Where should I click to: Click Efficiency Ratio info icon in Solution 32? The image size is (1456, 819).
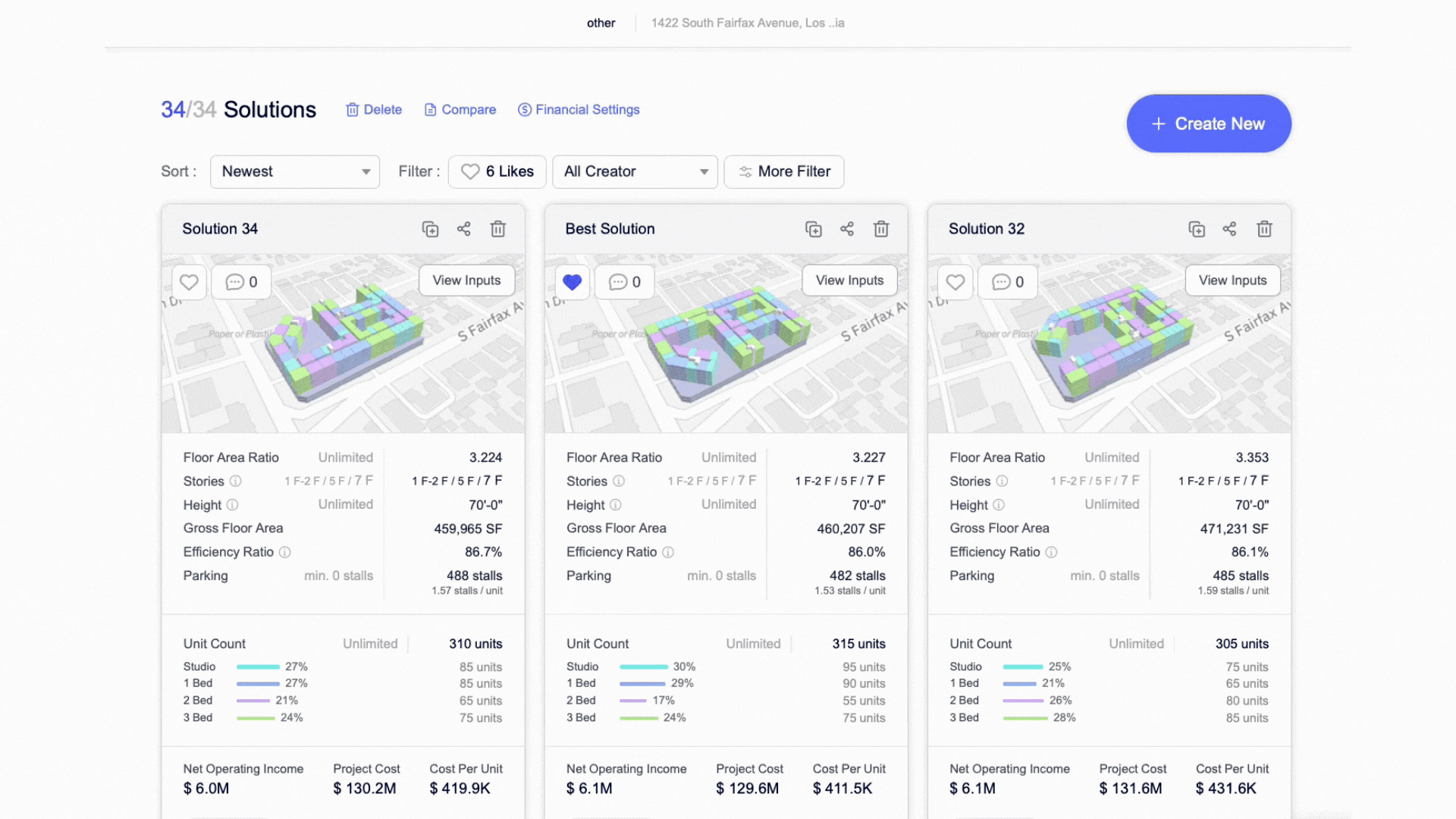1051,552
